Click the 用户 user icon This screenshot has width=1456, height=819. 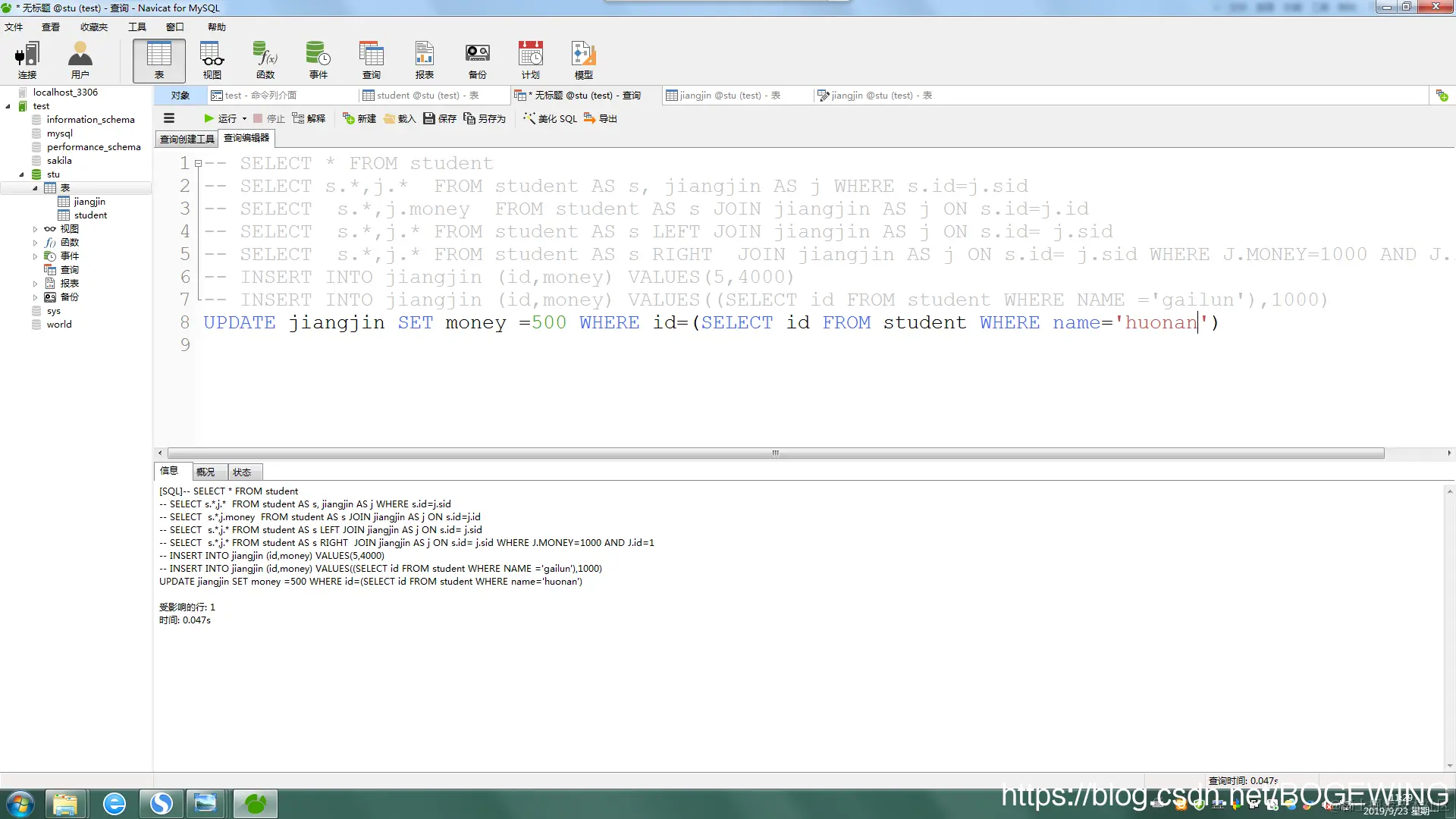tap(80, 60)
